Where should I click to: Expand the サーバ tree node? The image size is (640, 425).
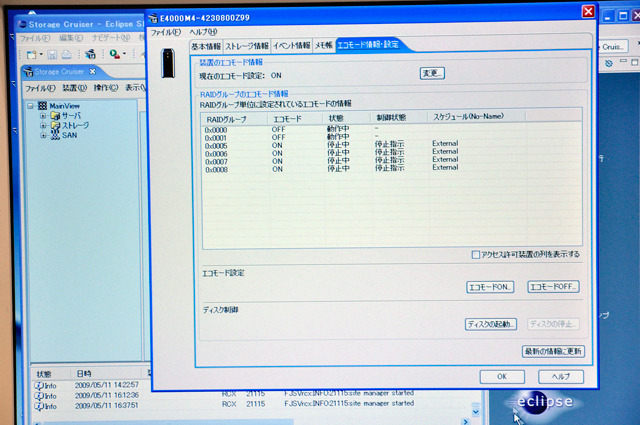tap(42, 116)
